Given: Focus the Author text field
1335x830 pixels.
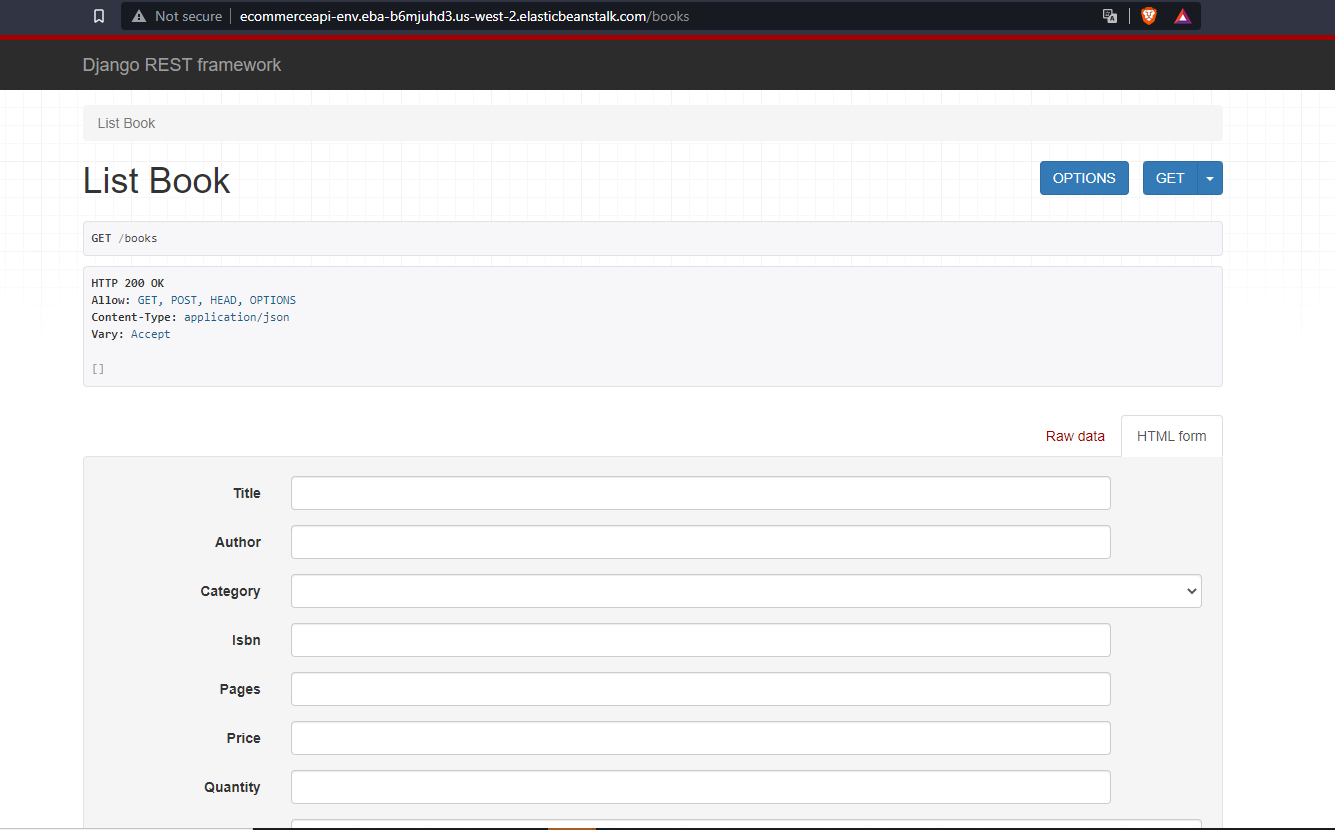Looking at the screenshot, I should pos(700,541).
